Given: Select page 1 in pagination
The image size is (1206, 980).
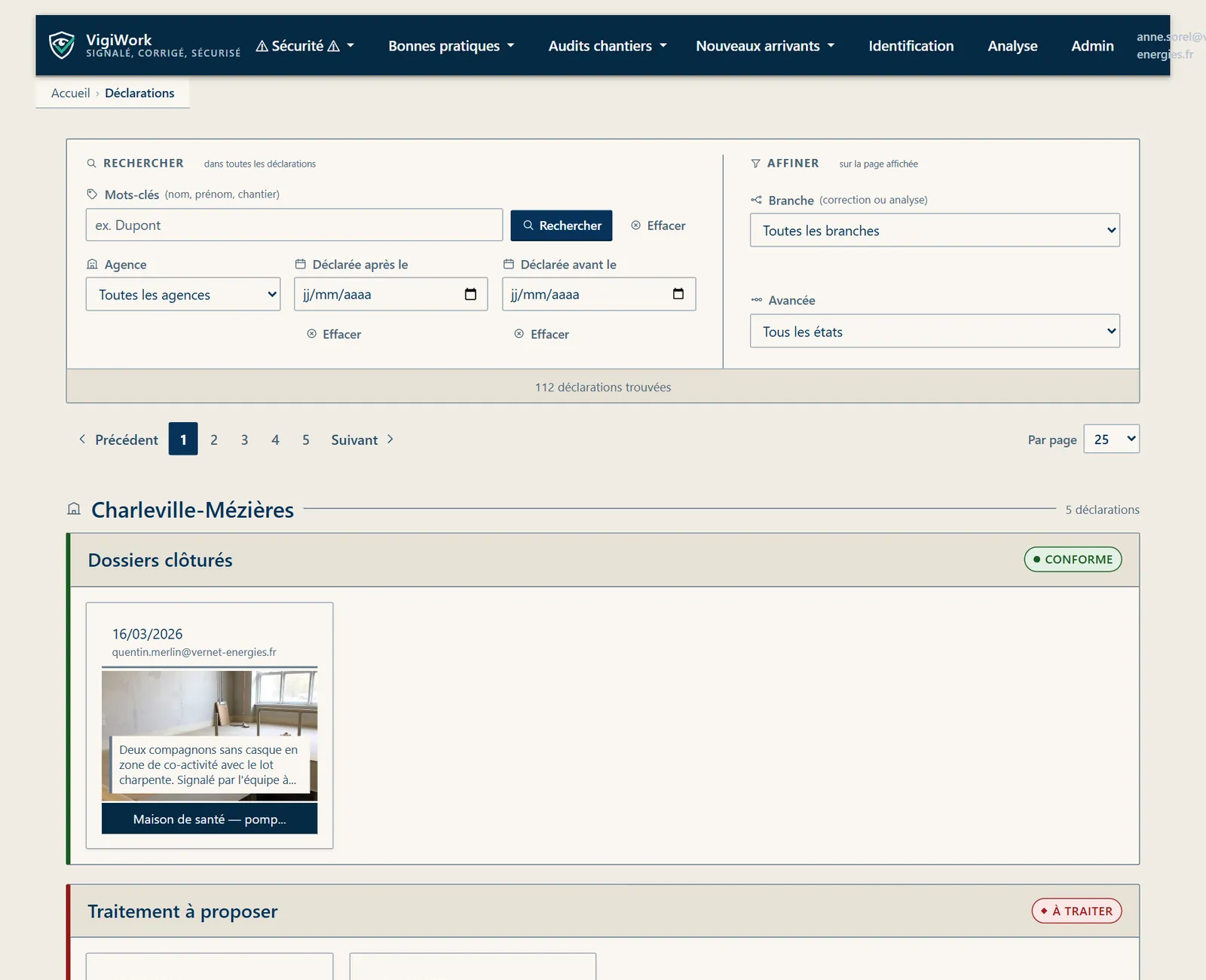Looking at the screenshot, I should pos(183,439).
